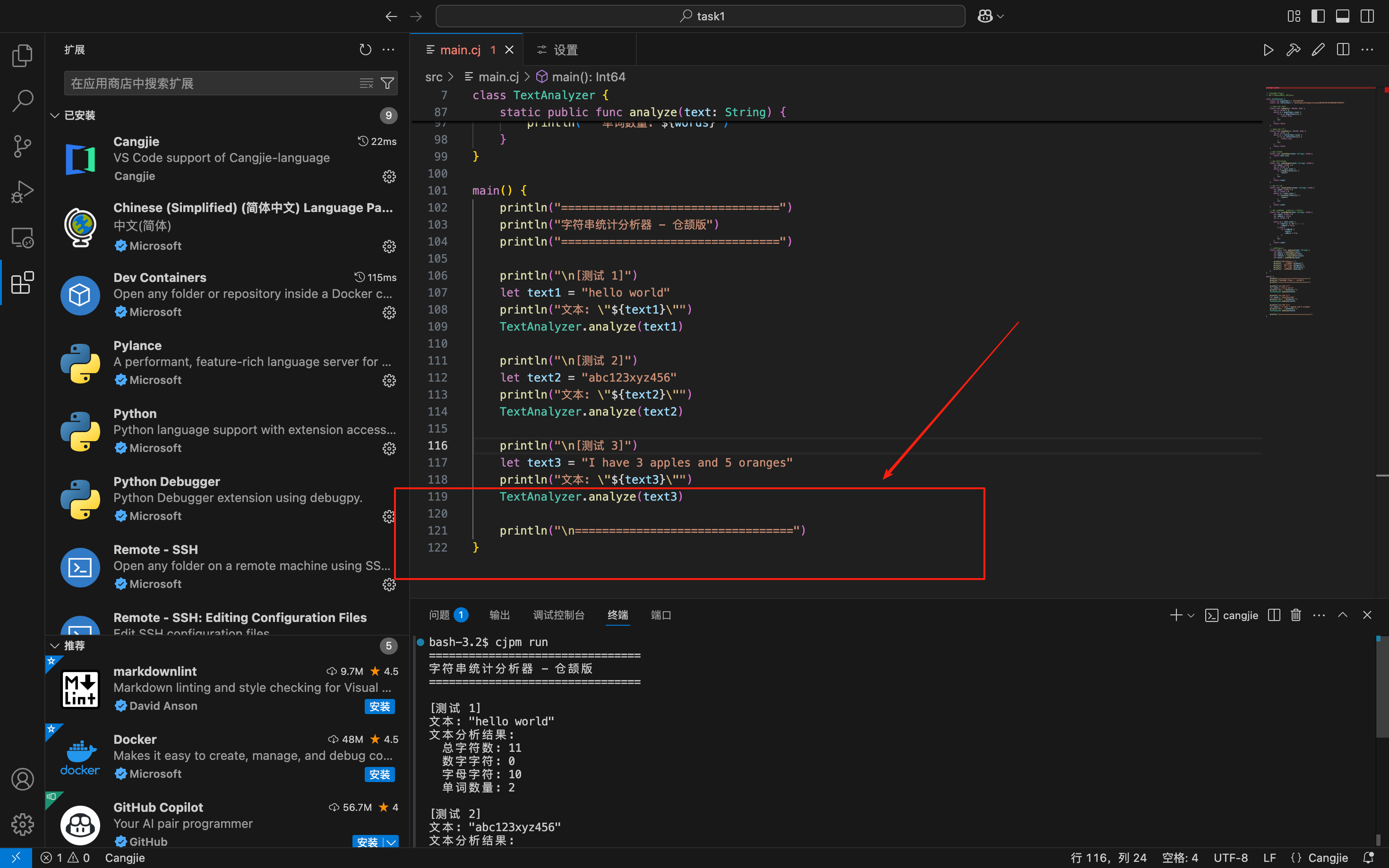Open the Explorer view icon
The width and height of the screenshot is (1389, 868).
tap(22, 55)
